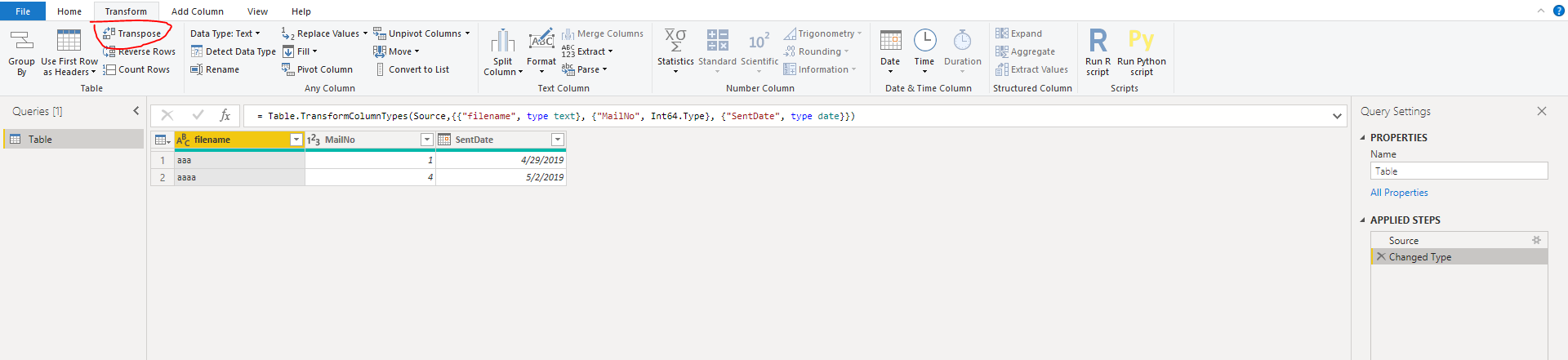The height and width of the screenshot is (360, 1568).
Task: Select Reverse Rows
Action: point(139,51)
